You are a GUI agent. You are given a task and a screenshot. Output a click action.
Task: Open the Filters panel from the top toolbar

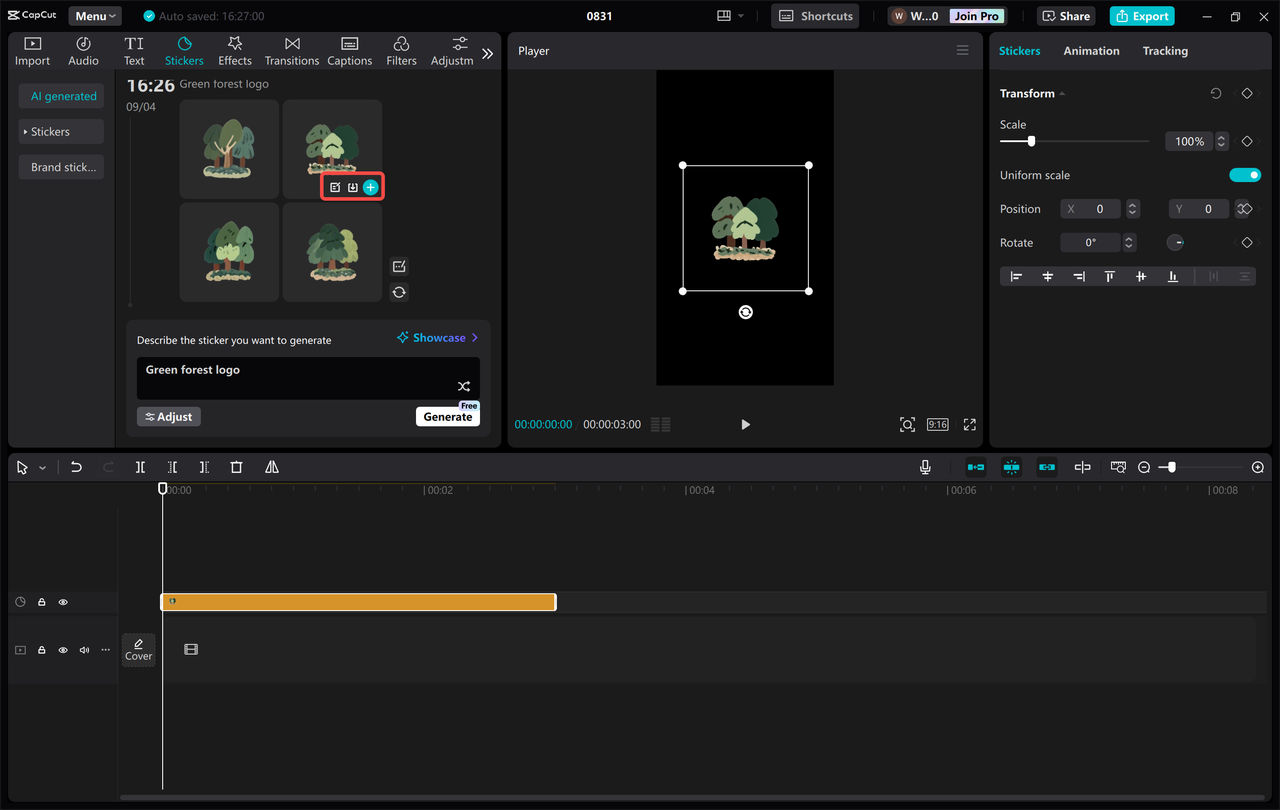point(401,50)
